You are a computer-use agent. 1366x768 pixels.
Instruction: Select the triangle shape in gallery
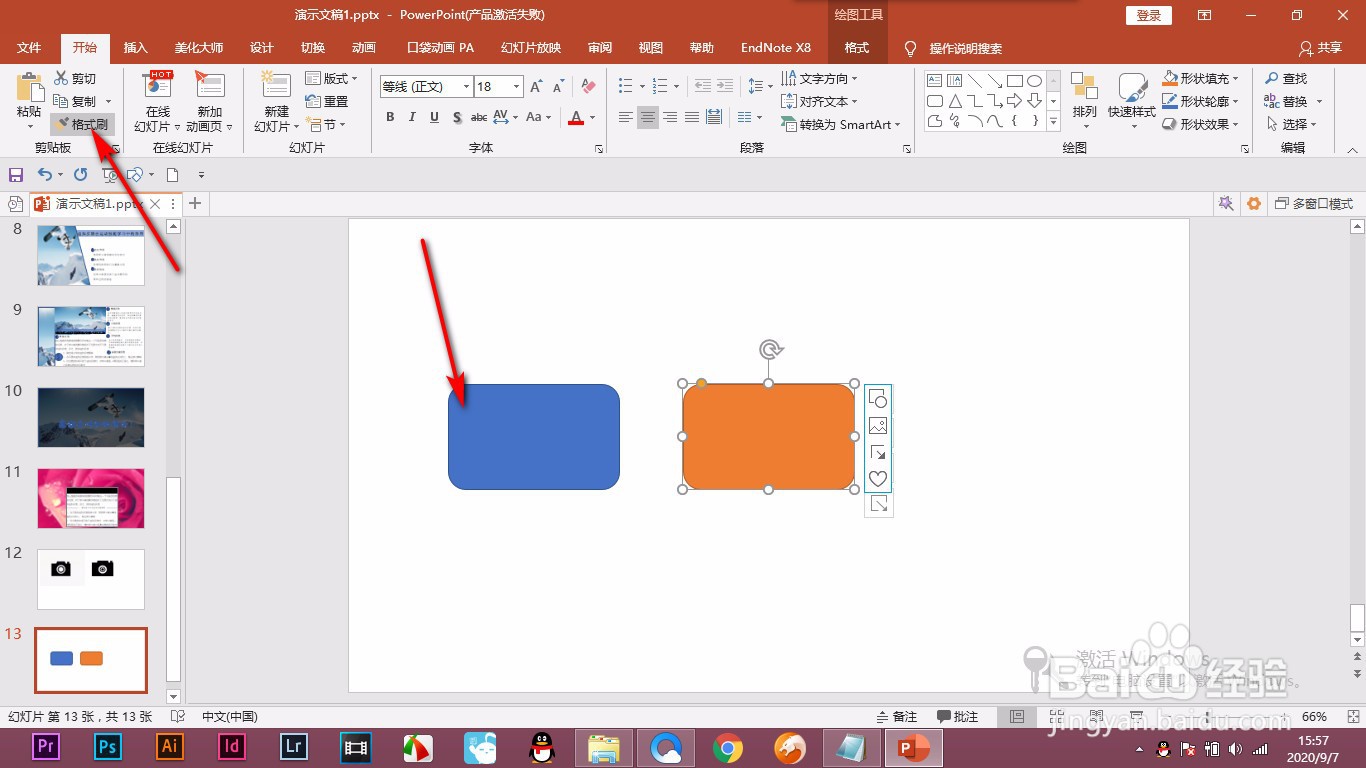[955, 101]
